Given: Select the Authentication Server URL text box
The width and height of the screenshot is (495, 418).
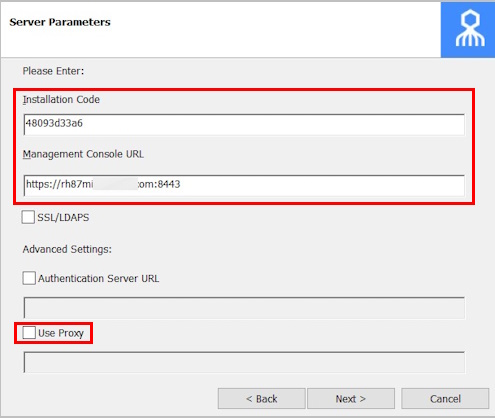Looking at the screenshot, I should (244, 308).
